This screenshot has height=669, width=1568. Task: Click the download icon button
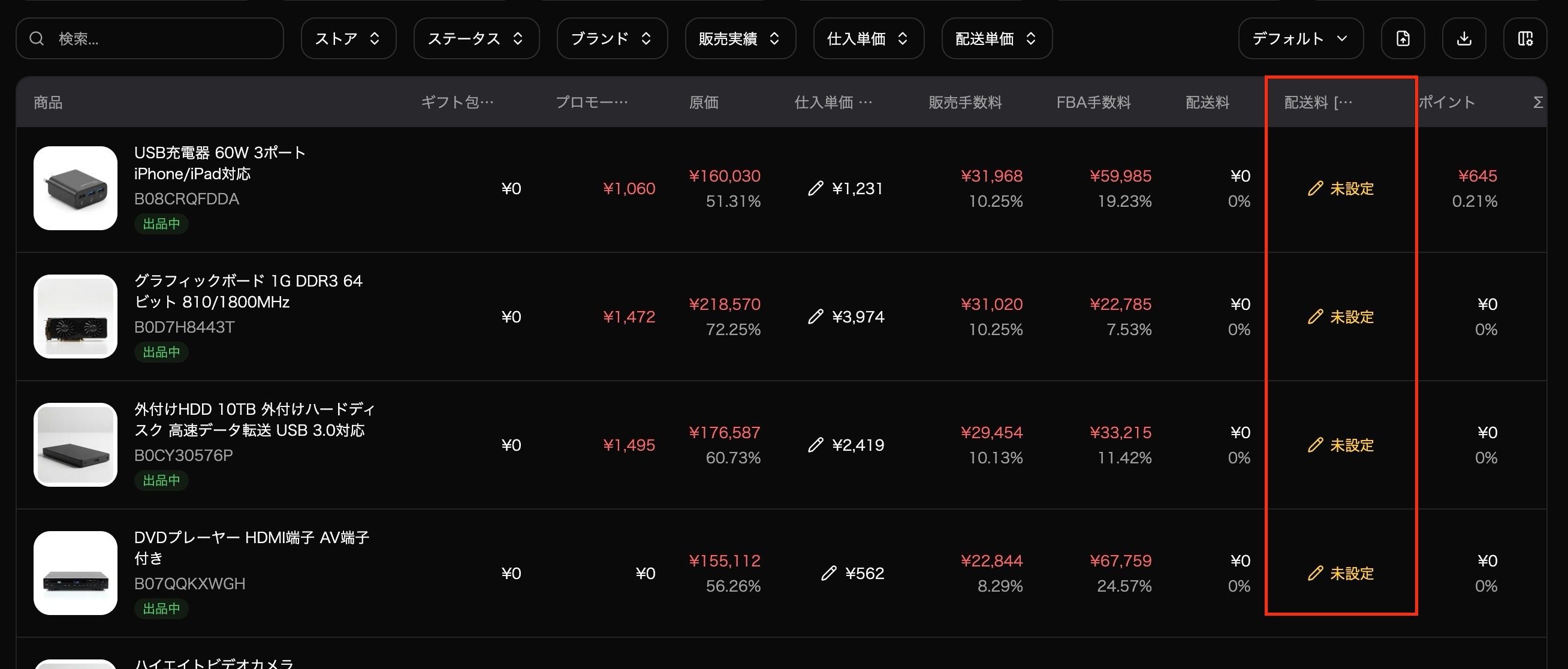pos(1464,39)
